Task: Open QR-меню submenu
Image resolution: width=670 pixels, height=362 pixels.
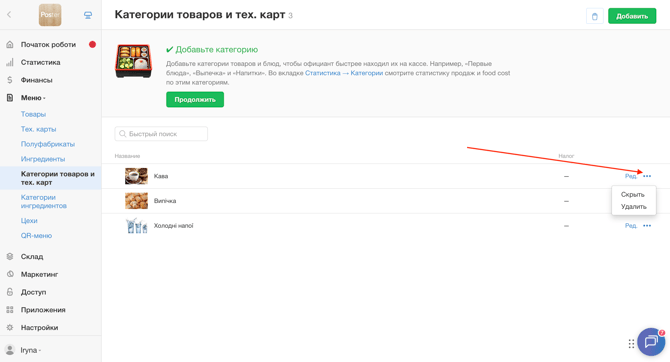Action: [x=36, y=235]
